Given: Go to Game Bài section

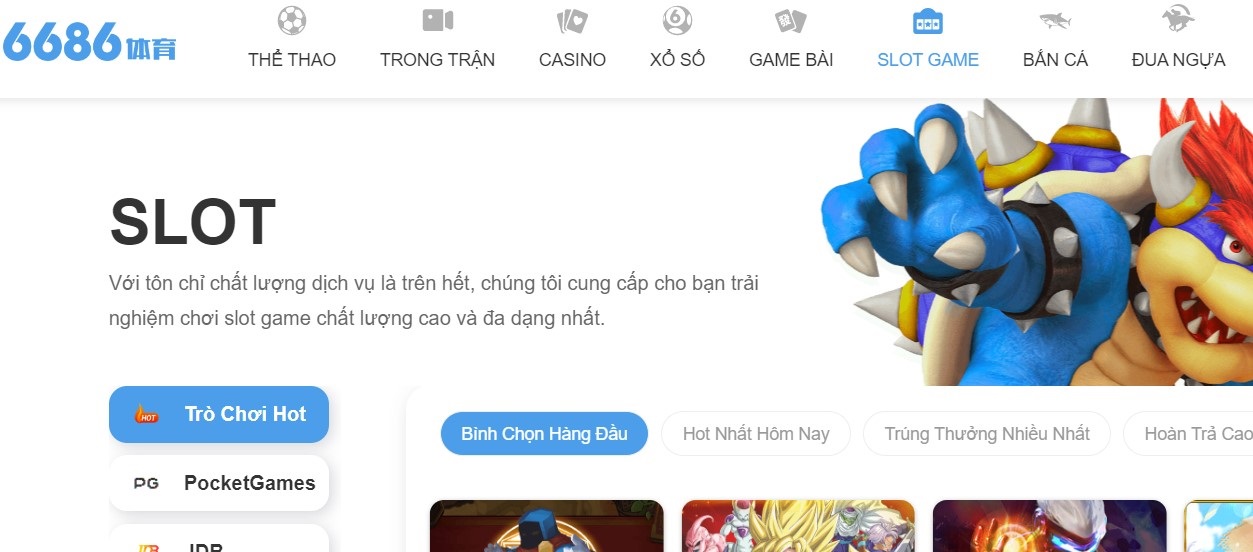Looking at the screenshot, I should click(791, 60).
